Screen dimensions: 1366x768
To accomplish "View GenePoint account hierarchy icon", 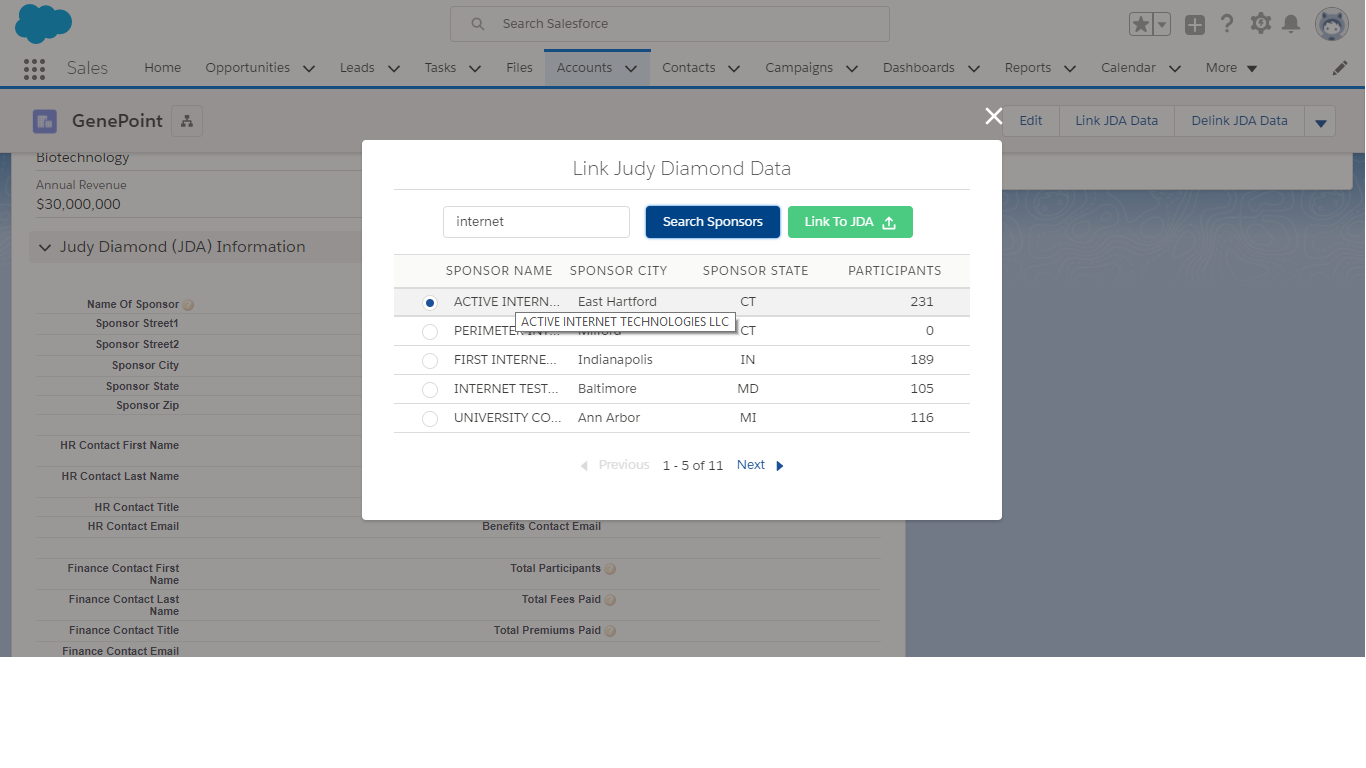I will click(187, 121).
